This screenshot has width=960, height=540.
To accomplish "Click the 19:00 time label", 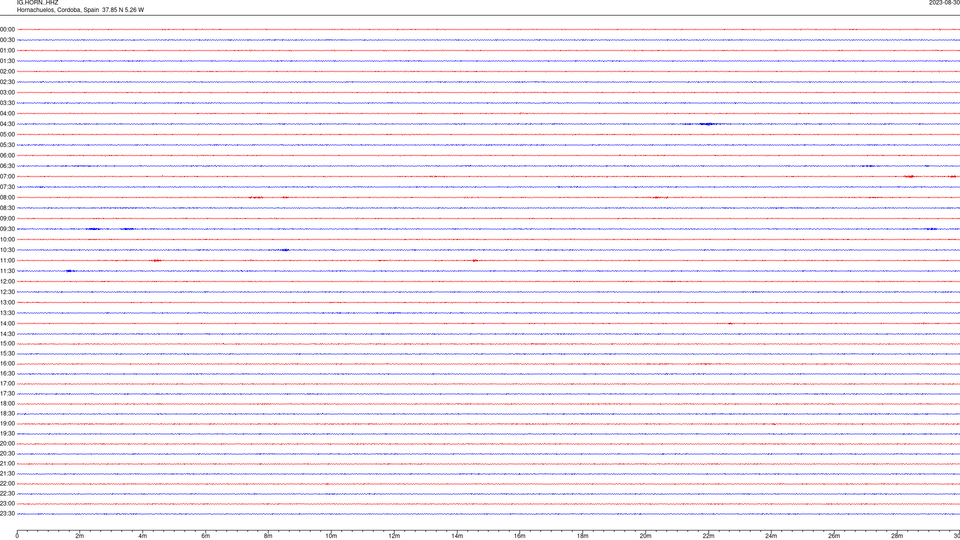I will coord(7,424).
